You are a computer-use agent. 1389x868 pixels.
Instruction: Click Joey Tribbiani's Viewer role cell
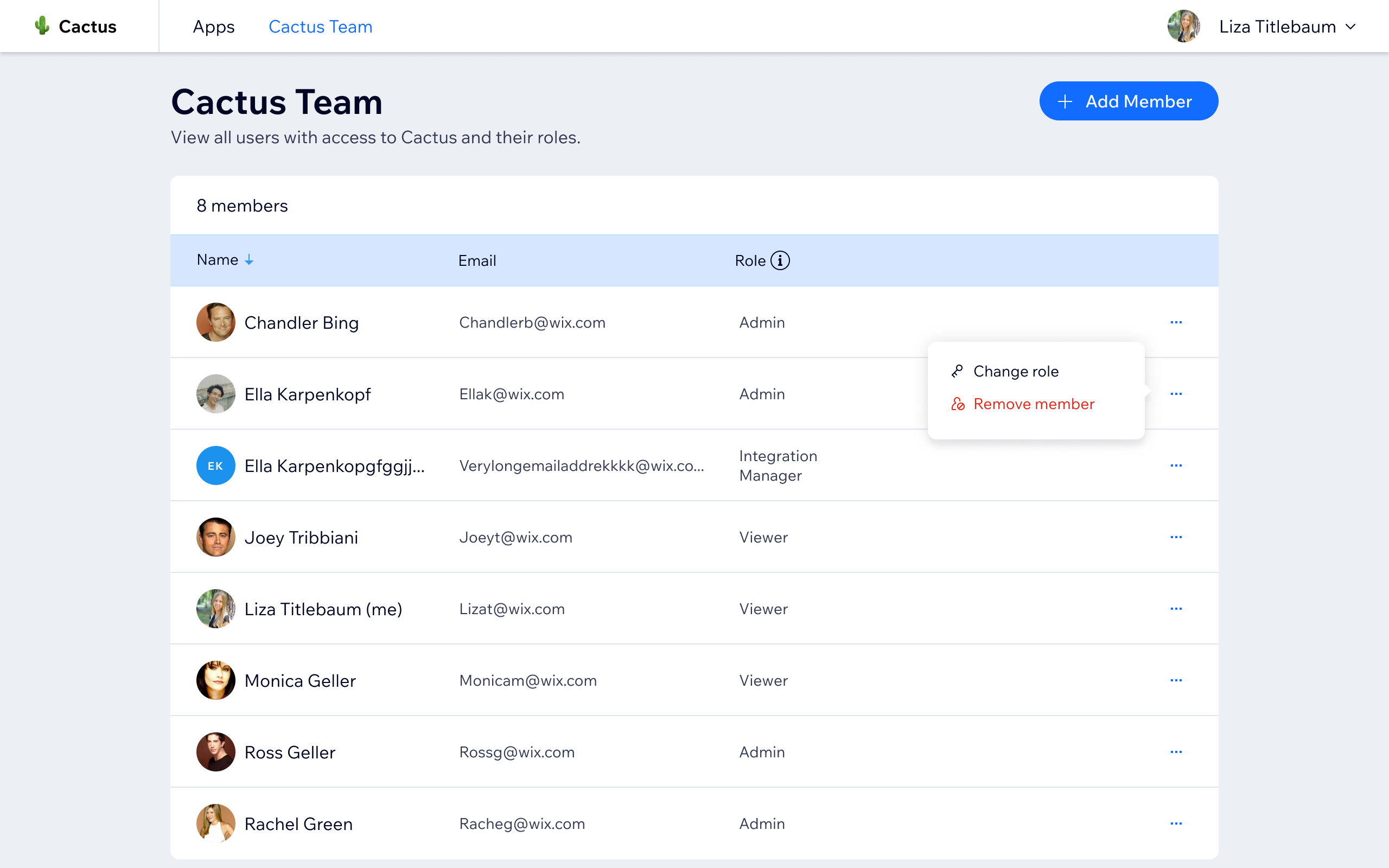coord(763,537)
